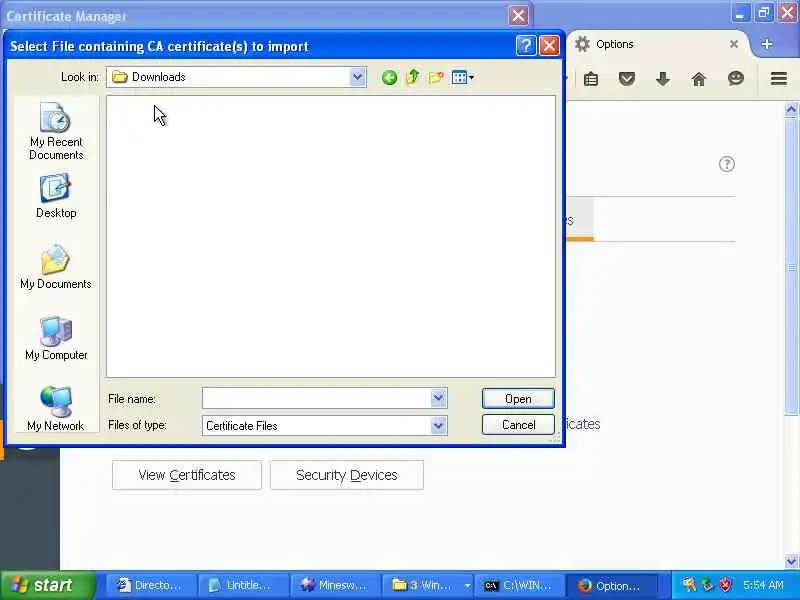Open a new Firefox tab
This screenshot has width=800, height=600.
pos(766,44)
